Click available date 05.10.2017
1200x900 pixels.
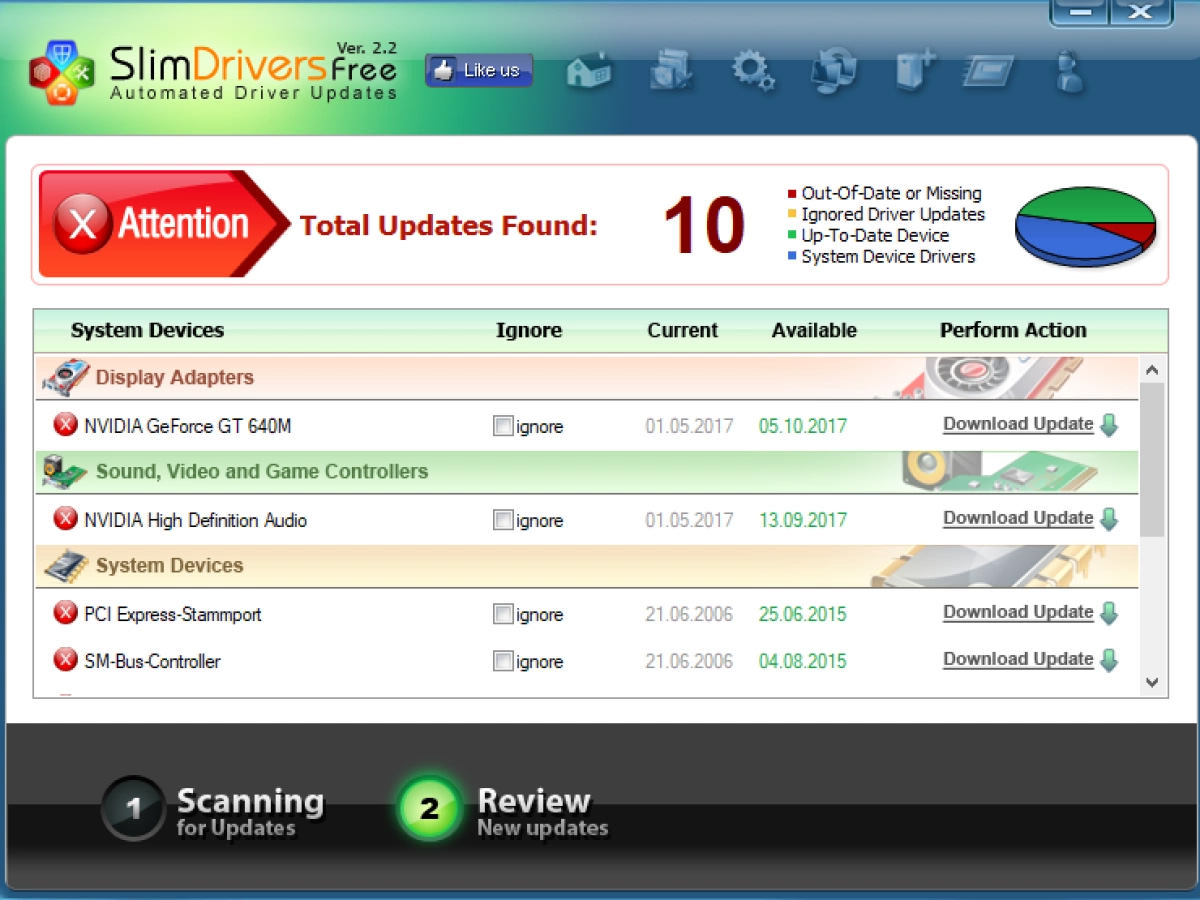click(802, 426)
